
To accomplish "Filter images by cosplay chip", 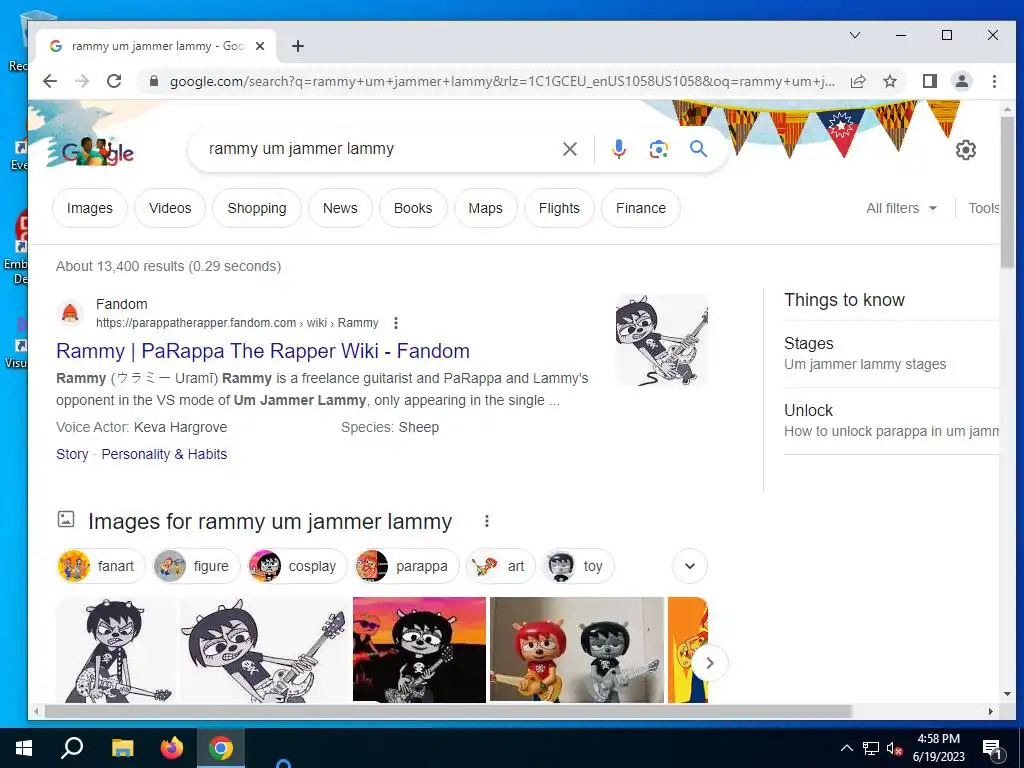I will point(297,566).
